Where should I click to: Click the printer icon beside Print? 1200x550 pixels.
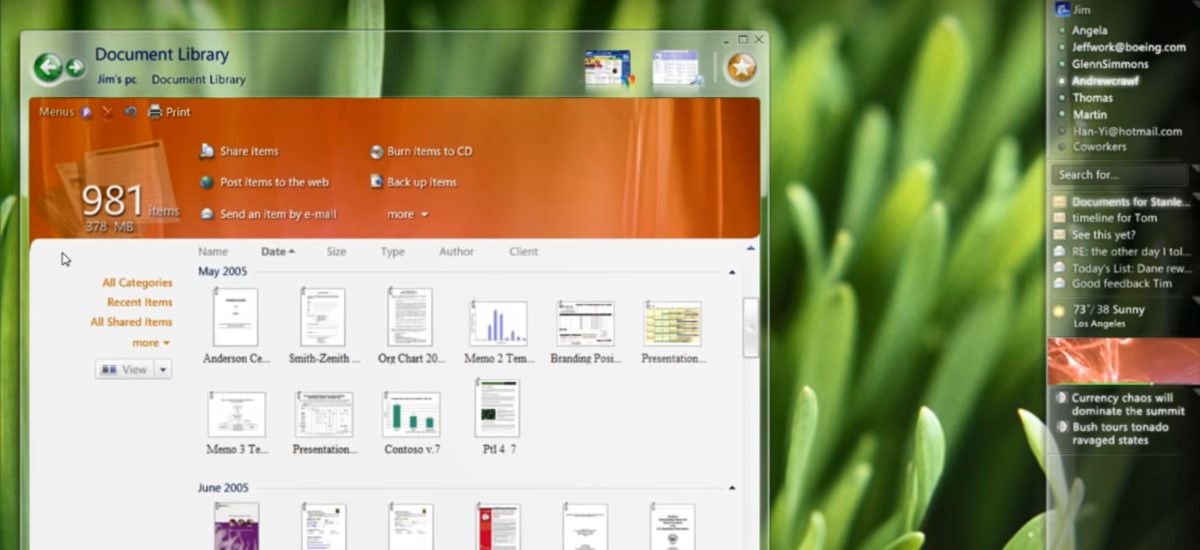[x=155, y=112]
